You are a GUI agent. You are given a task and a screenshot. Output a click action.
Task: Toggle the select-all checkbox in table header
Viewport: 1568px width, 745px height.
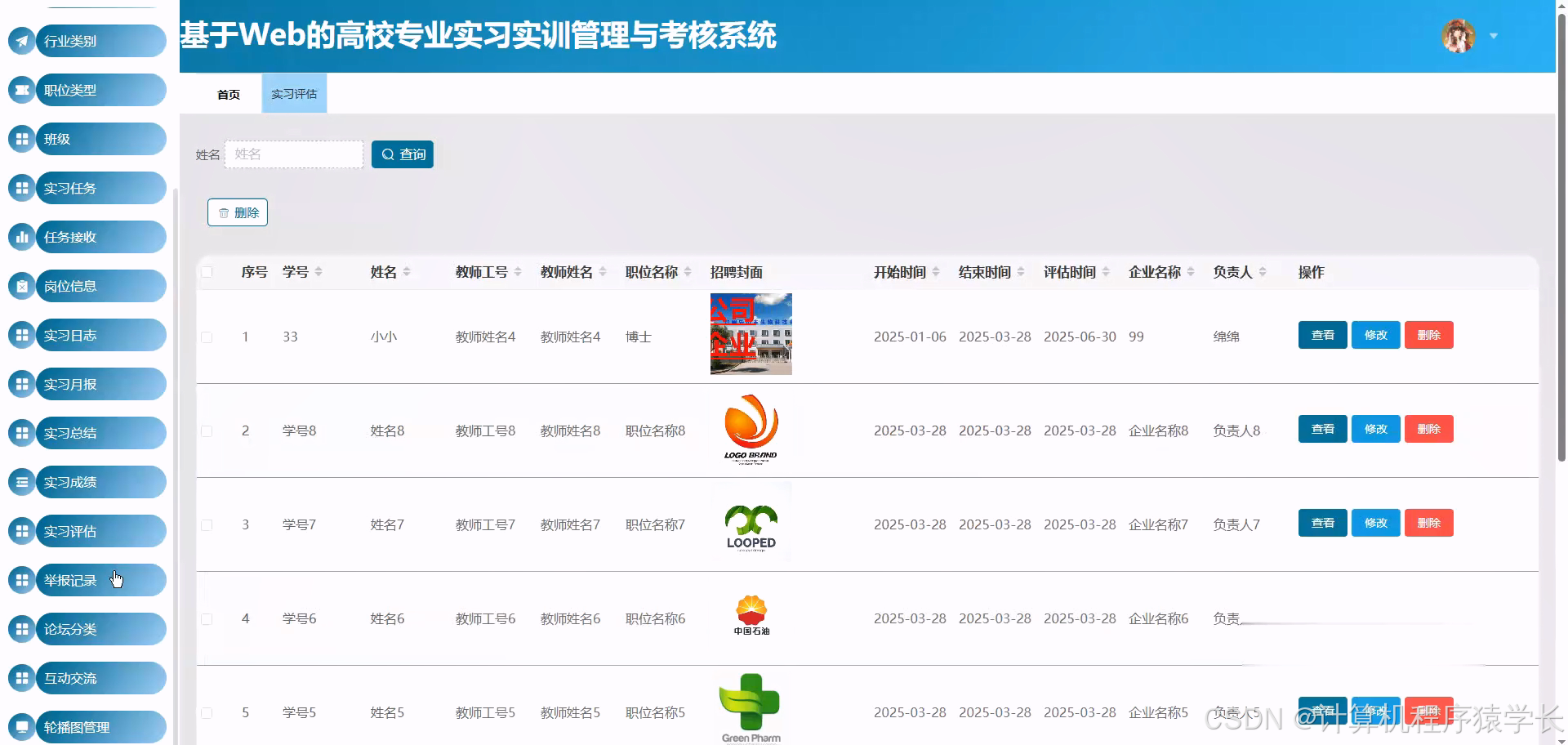207,272
